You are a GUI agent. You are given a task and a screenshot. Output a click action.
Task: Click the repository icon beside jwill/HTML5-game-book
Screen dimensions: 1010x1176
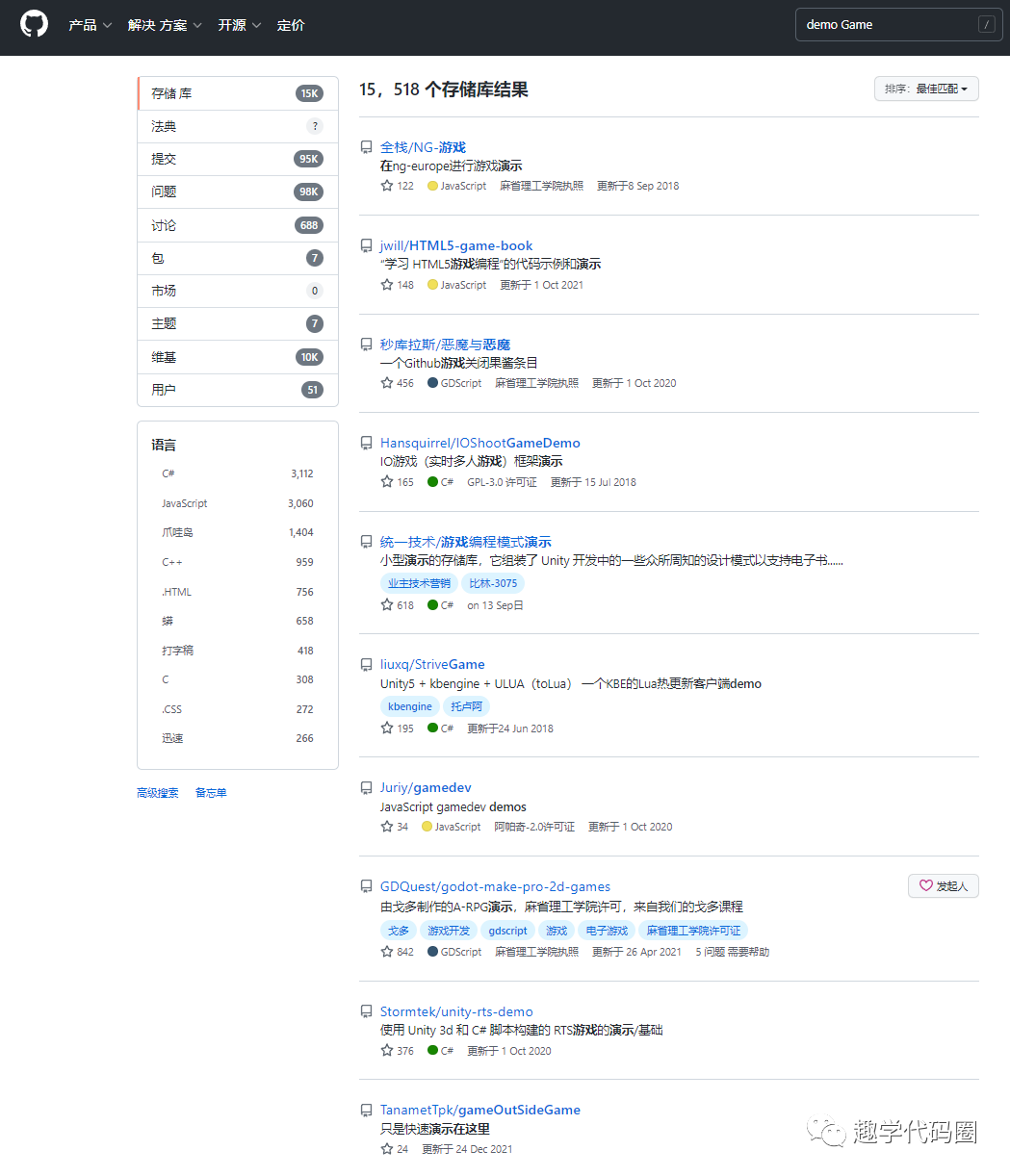tap(366, 243)
